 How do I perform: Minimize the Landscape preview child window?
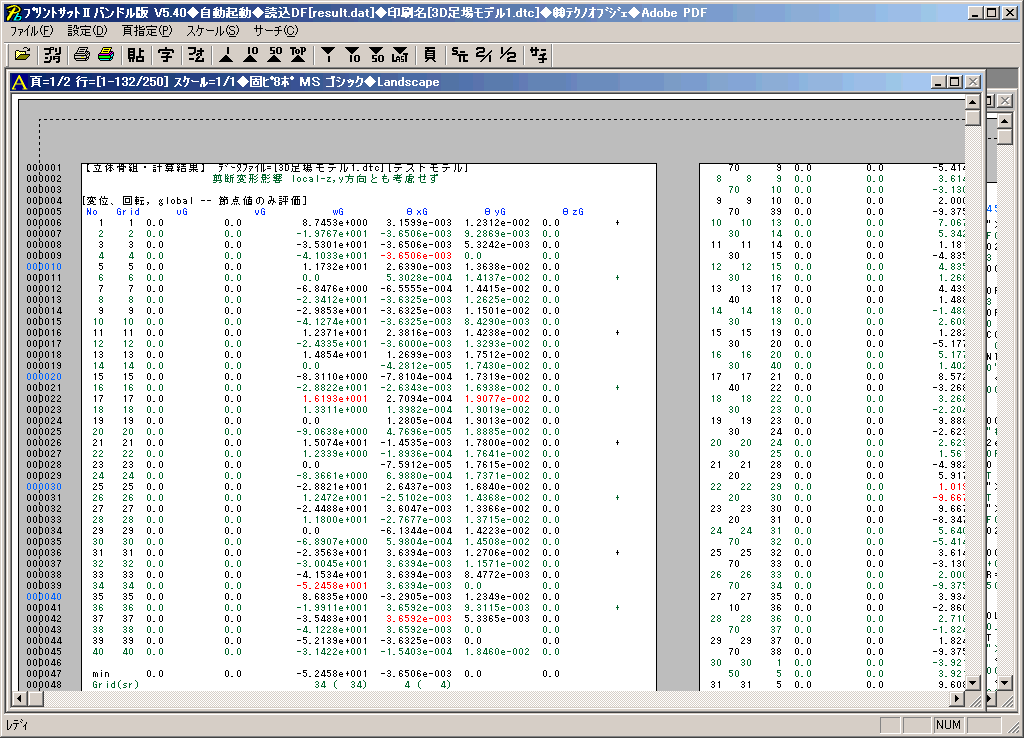point(938,82)
